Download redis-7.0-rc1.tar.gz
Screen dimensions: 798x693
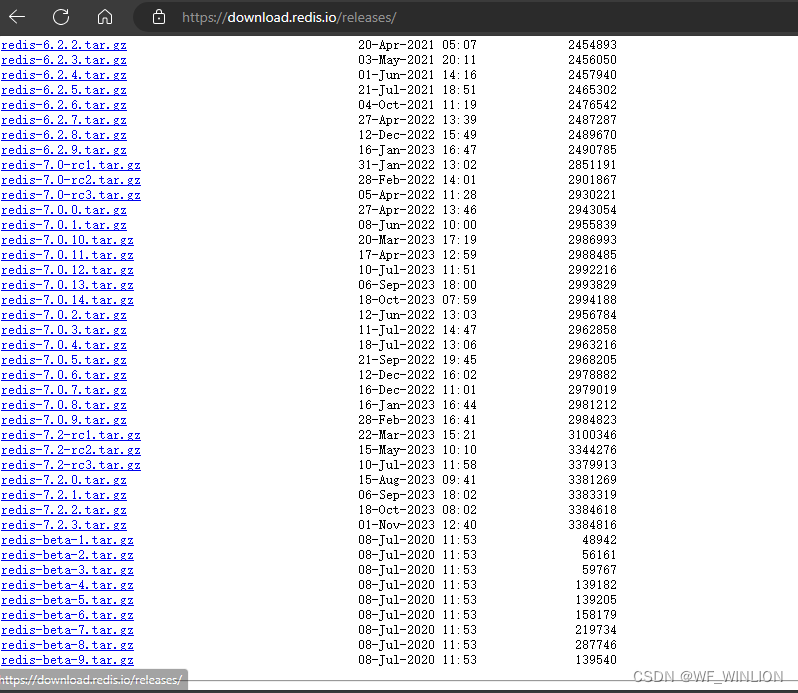[x=71, y=165]
